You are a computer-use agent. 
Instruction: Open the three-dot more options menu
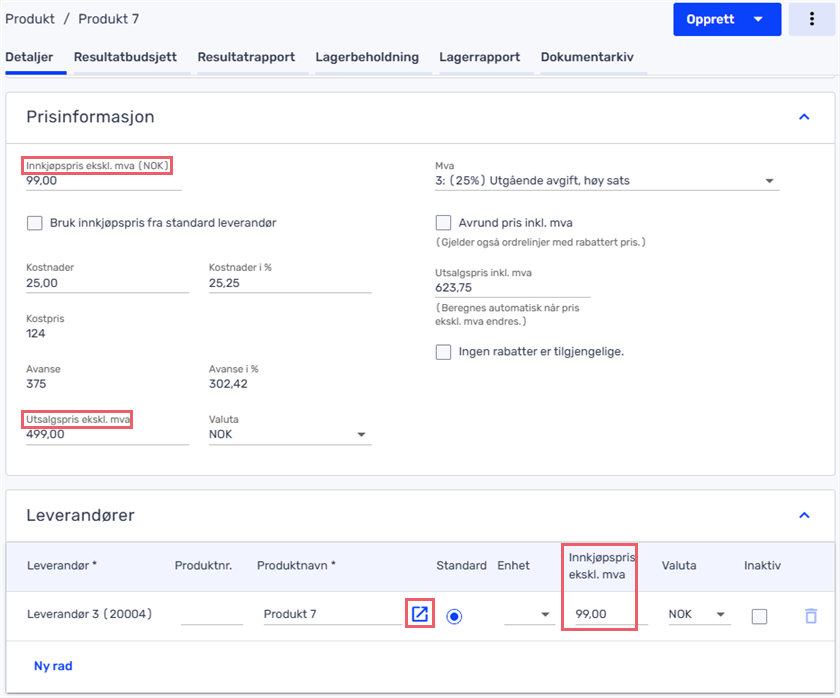pos(812,19)
